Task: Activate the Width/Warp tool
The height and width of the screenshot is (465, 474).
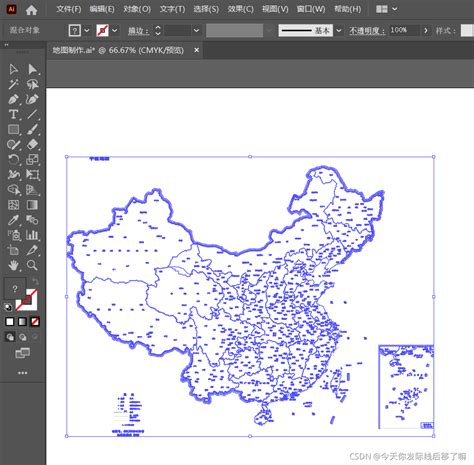Action: [x=13, y=174]
